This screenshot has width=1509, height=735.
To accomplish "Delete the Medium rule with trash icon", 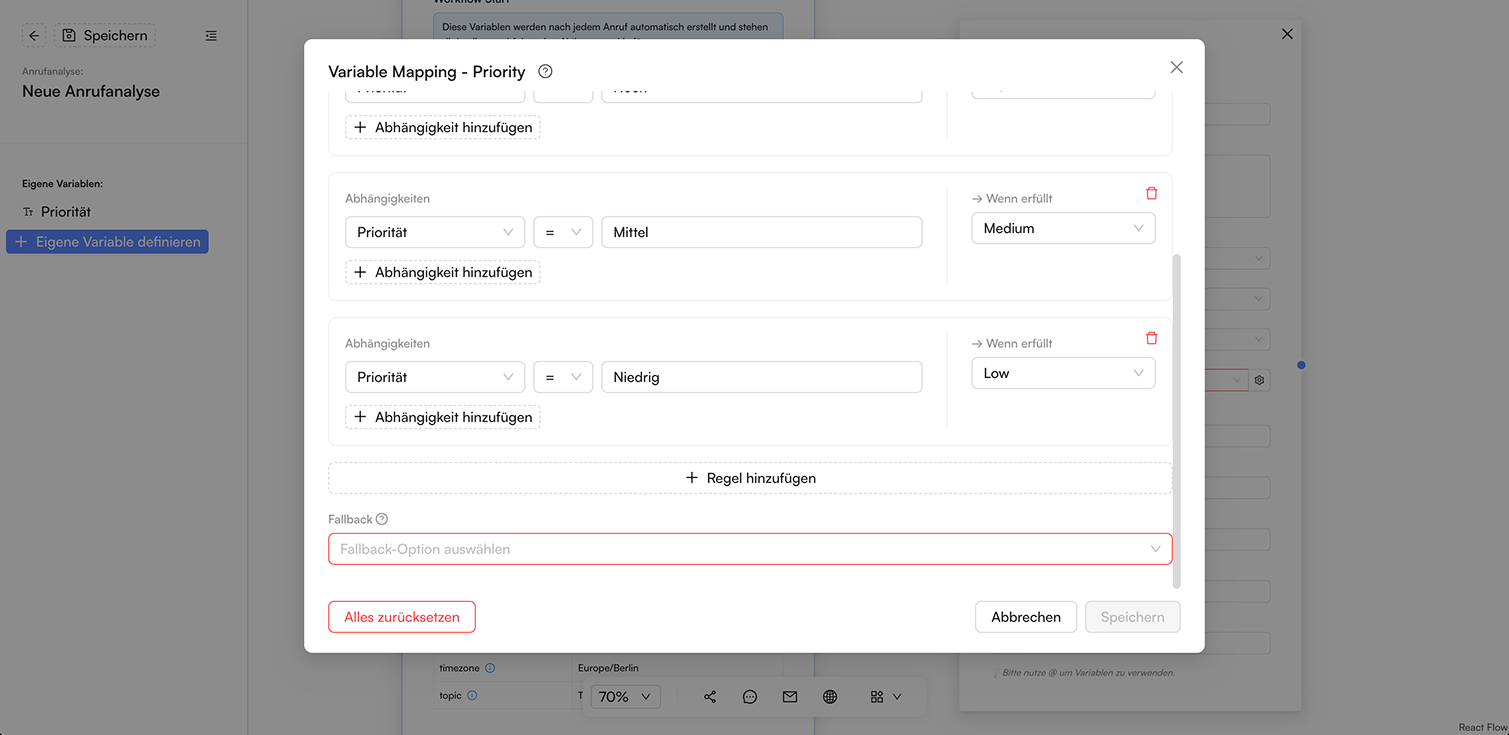I will point(1151,193).
